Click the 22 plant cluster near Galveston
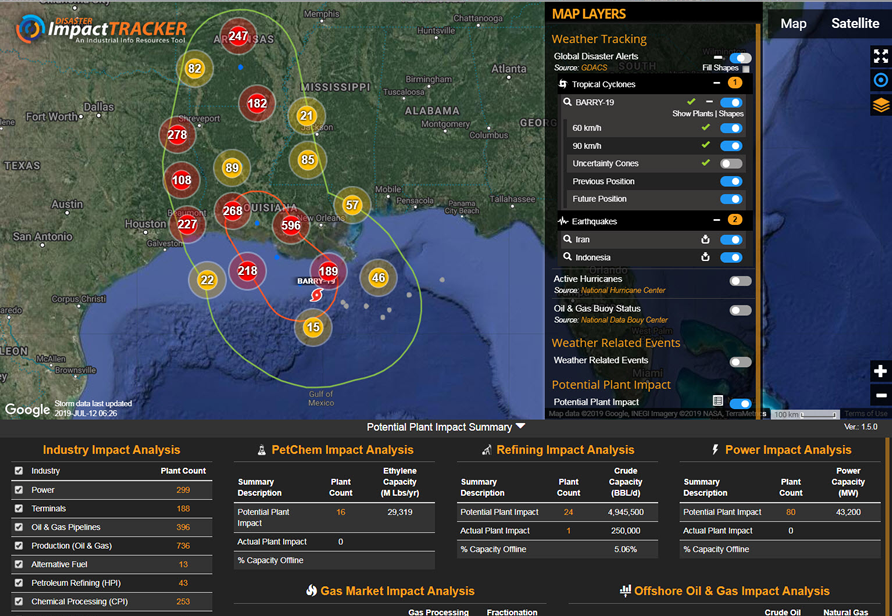892x616 pixels. click(x=207, y=280)
